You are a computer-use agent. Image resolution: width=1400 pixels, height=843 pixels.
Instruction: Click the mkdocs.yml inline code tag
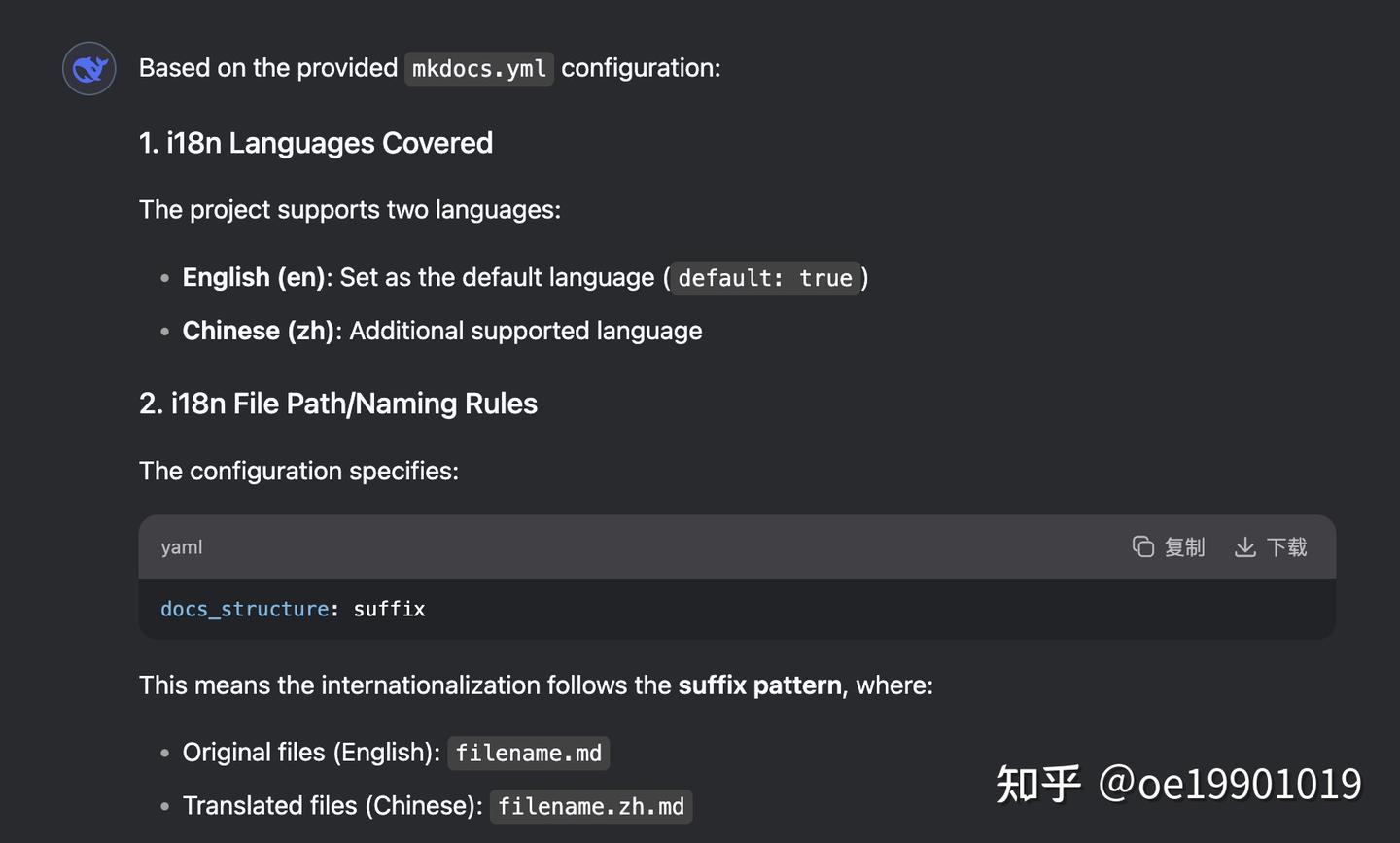[479, 69]
